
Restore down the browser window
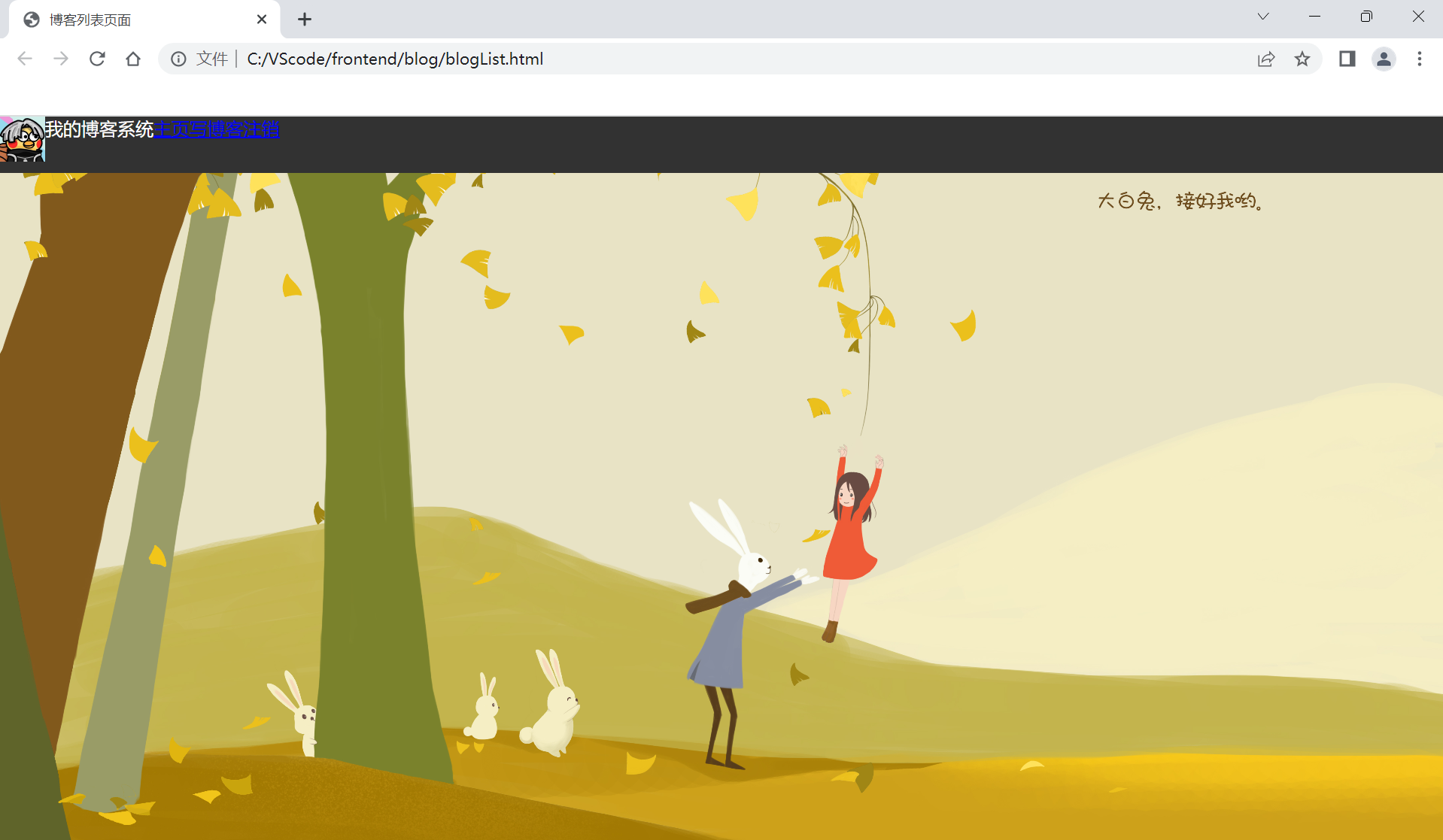click(1366, 17)
